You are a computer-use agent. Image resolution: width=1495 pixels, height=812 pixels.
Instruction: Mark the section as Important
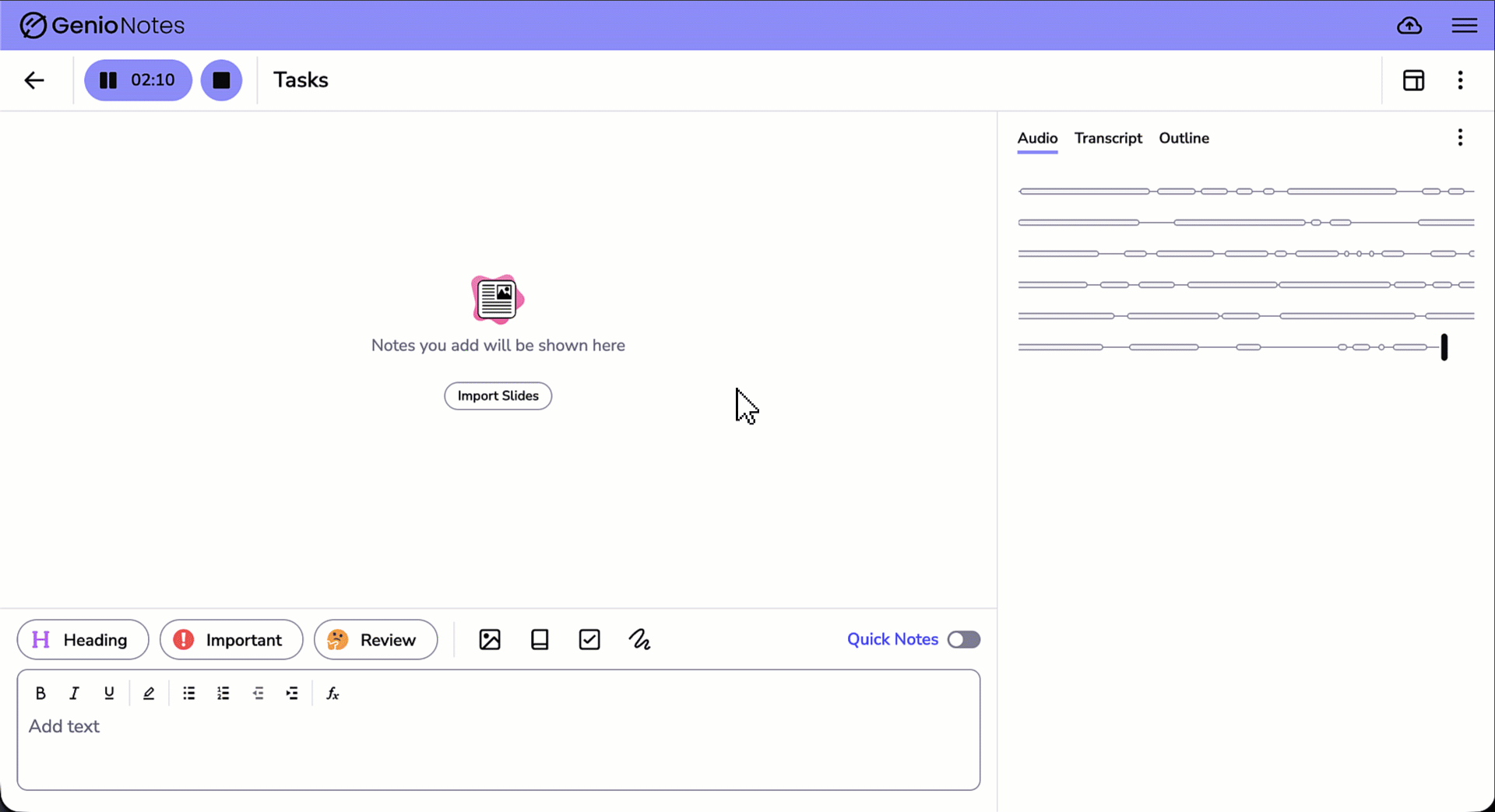coord(231,640)
